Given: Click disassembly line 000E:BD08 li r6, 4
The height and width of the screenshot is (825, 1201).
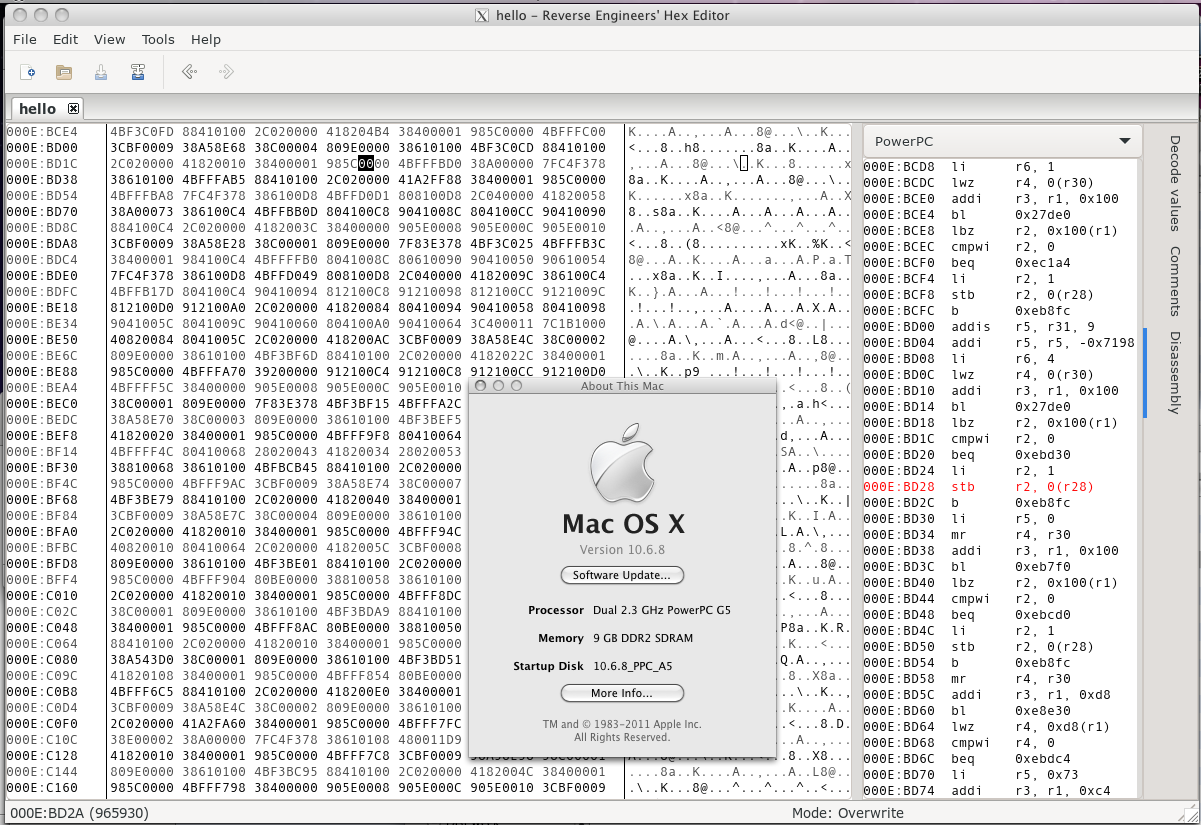Looking at the screenshot, I should tap(1000, 359).
